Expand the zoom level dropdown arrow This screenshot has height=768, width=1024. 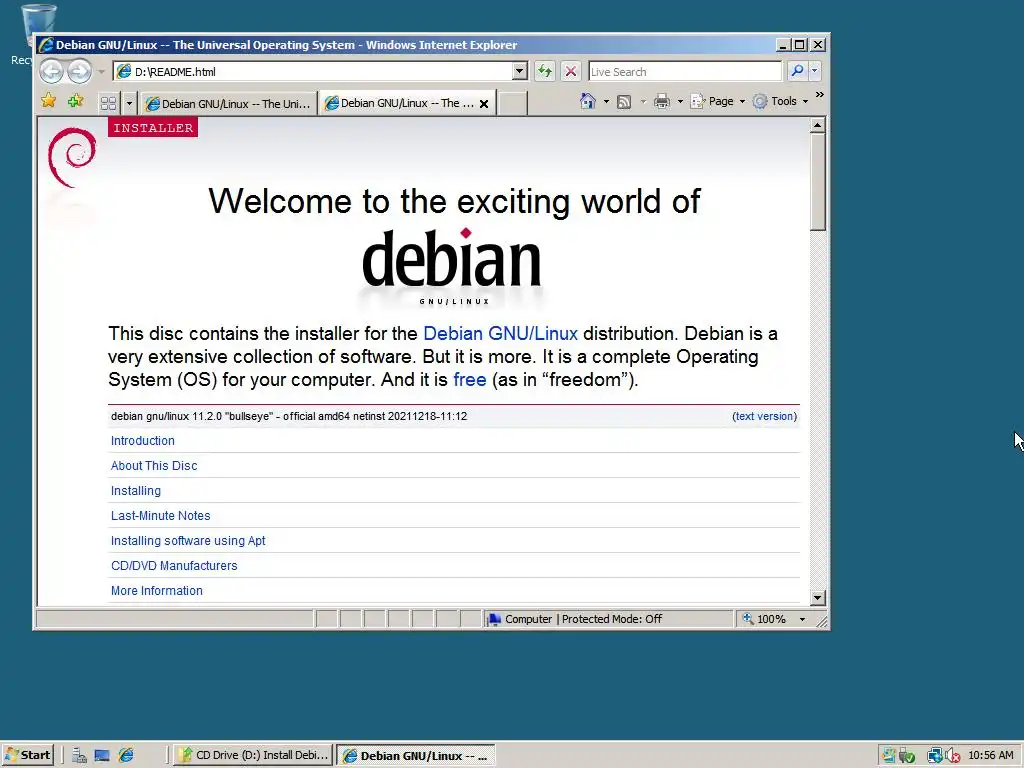(803, 619)
